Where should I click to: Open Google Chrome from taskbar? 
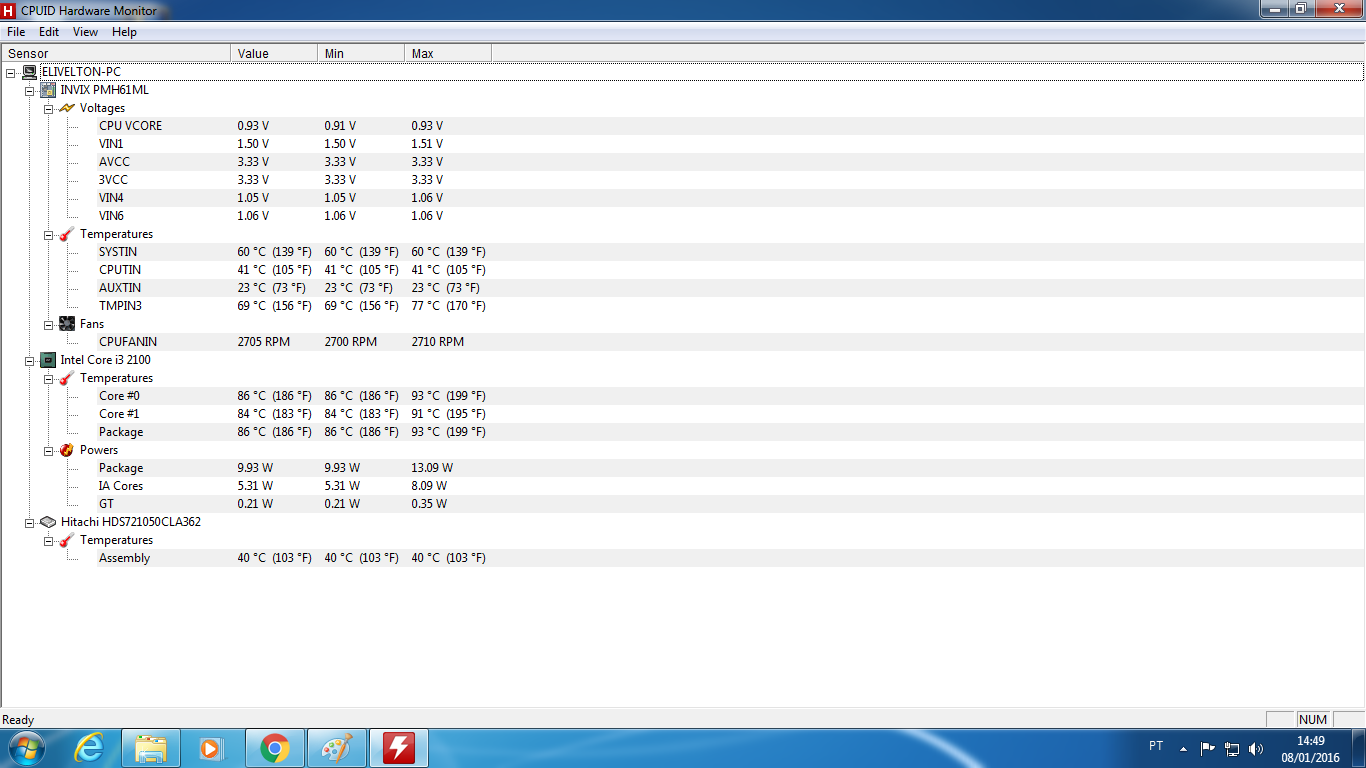click(x=274, y=748)
